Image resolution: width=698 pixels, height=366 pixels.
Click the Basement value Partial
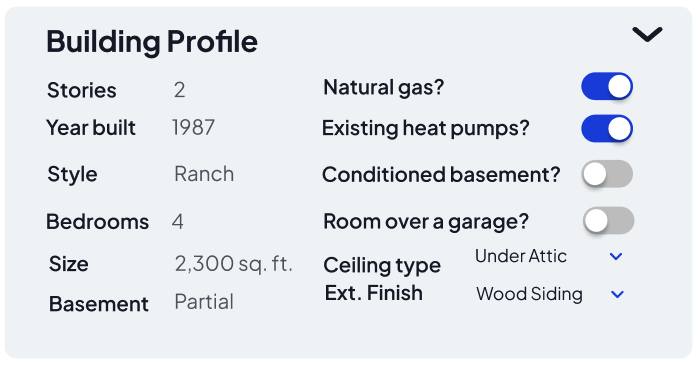(x=204, y=302)
